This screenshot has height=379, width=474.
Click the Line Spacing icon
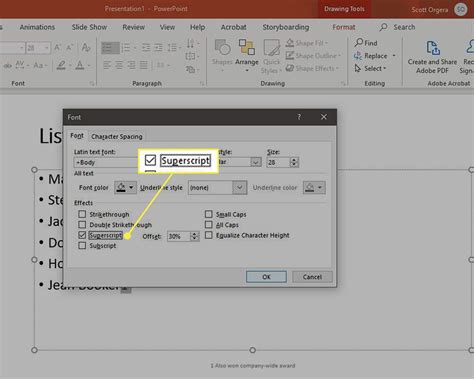pyautogui.click(x=172, y=48)
